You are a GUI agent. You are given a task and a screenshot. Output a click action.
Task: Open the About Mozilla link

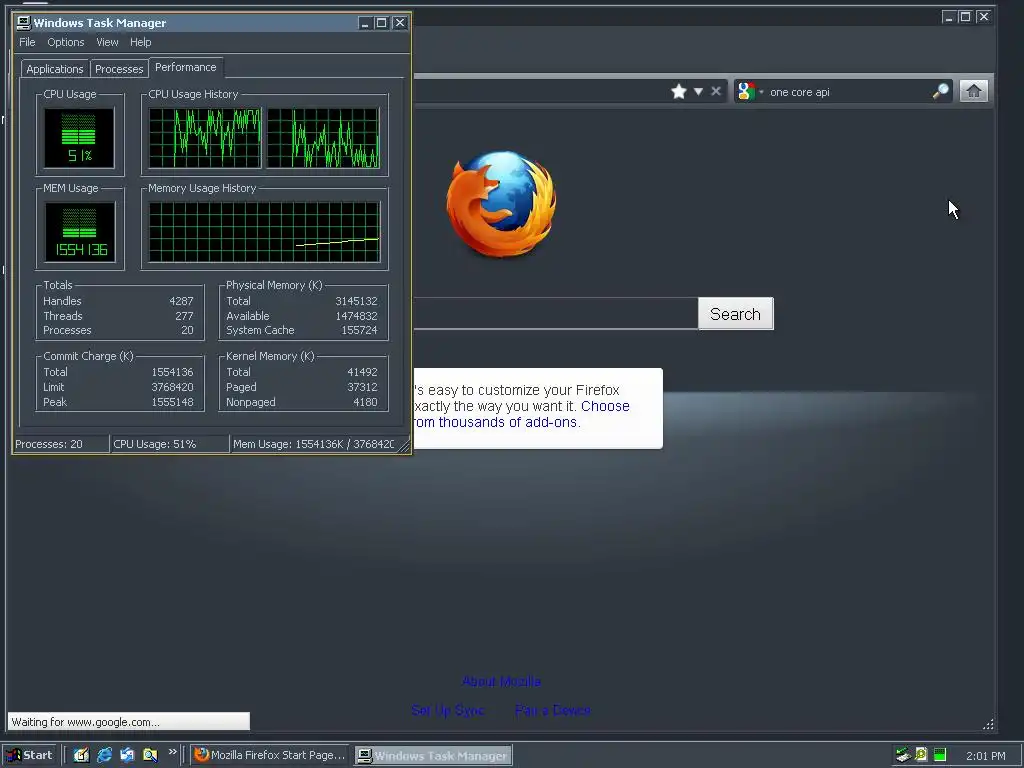pyautogui.click(x=501, y=681)
